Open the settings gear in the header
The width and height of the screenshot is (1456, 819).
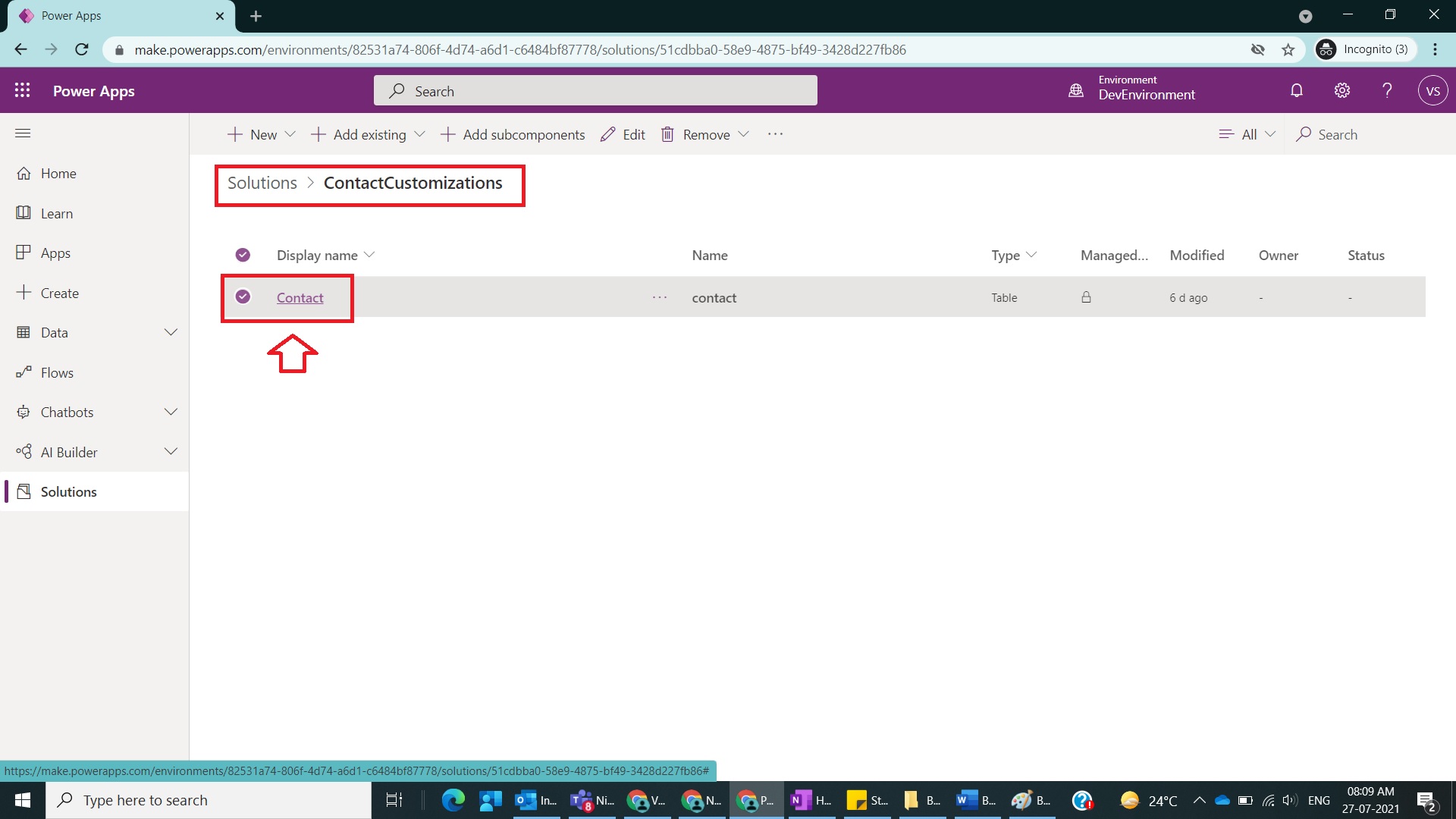tap(1342, 90)
